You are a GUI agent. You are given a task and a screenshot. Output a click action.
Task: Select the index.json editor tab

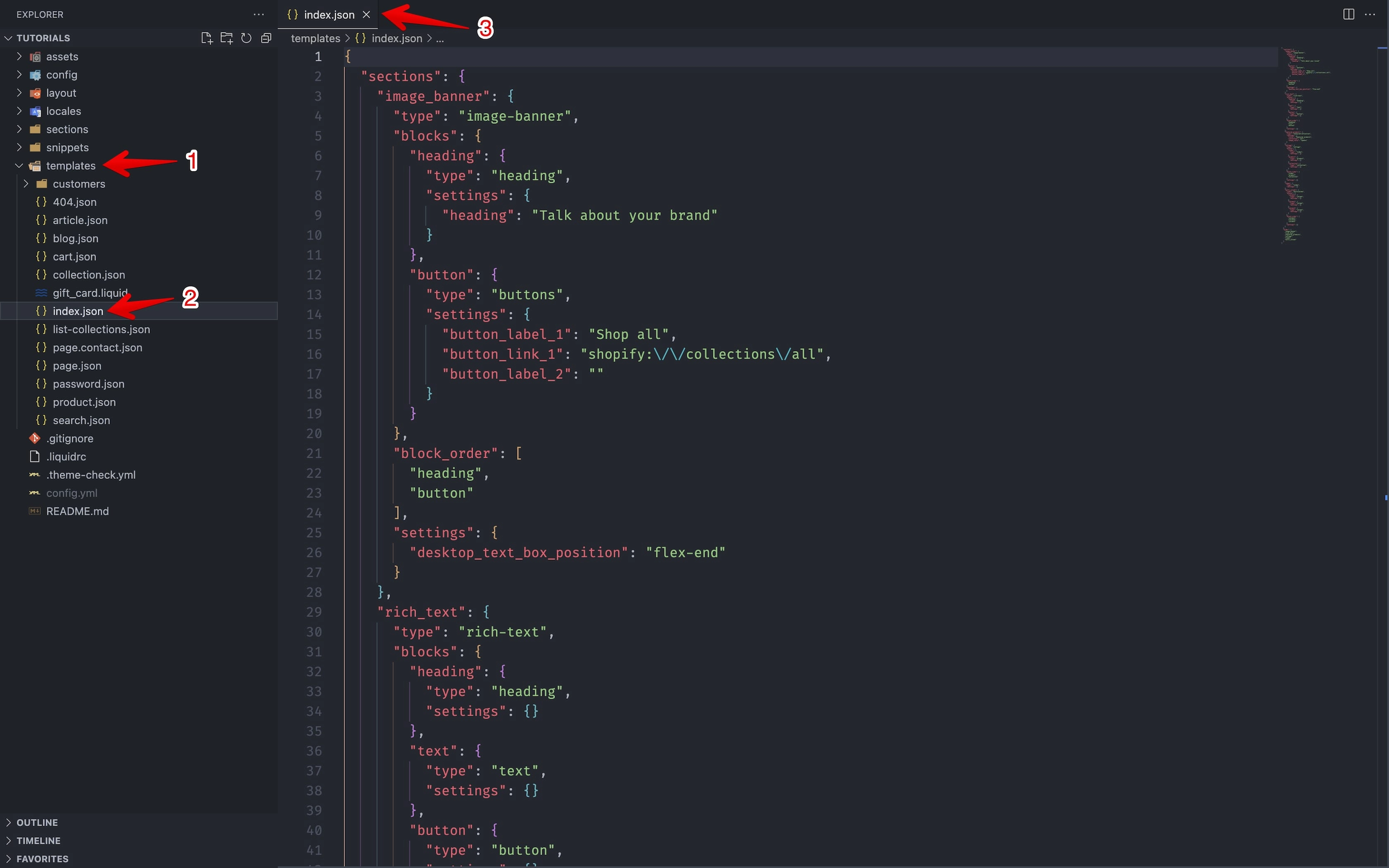(x=328, y=14)
